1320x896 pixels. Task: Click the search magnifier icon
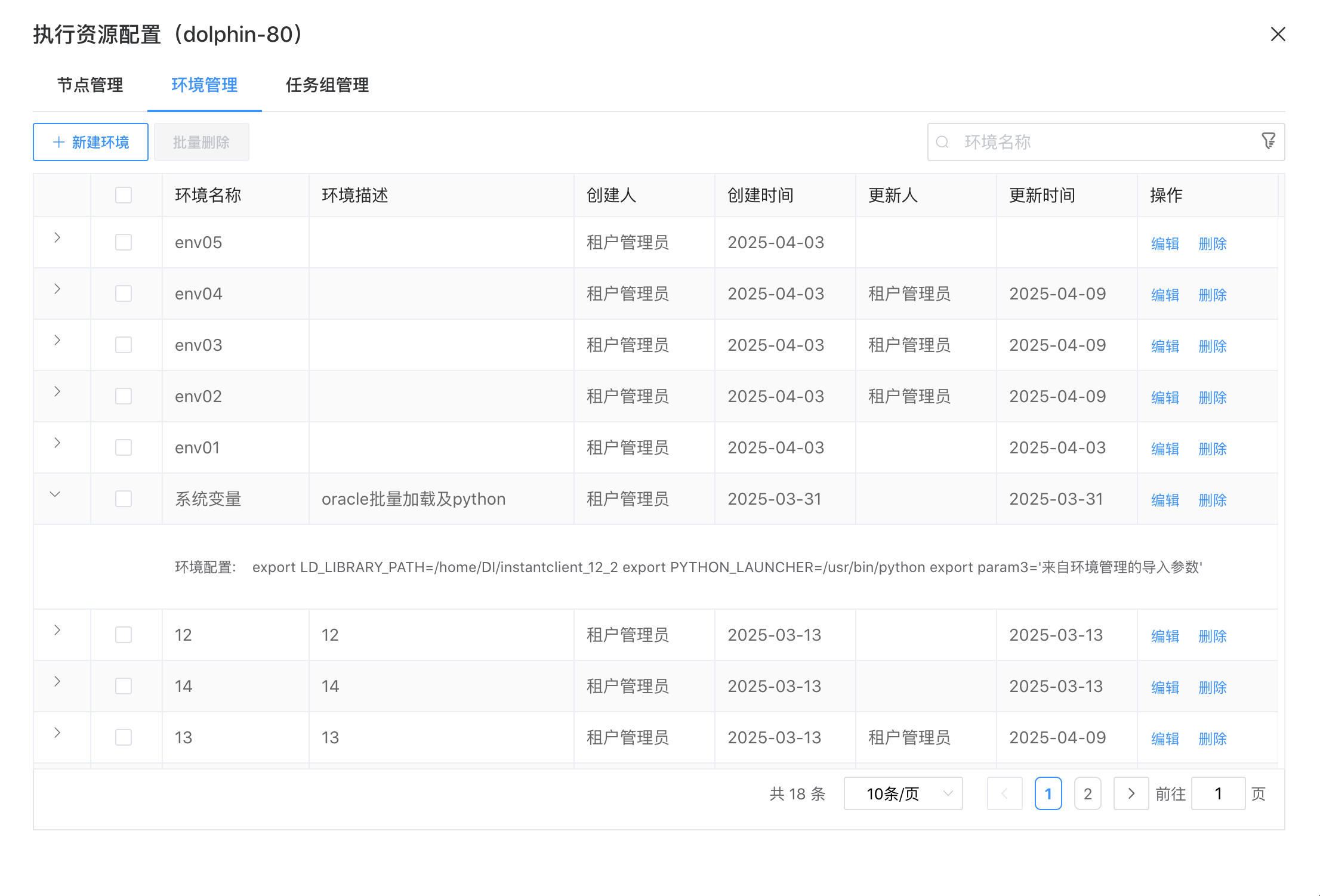pos(943,143)
